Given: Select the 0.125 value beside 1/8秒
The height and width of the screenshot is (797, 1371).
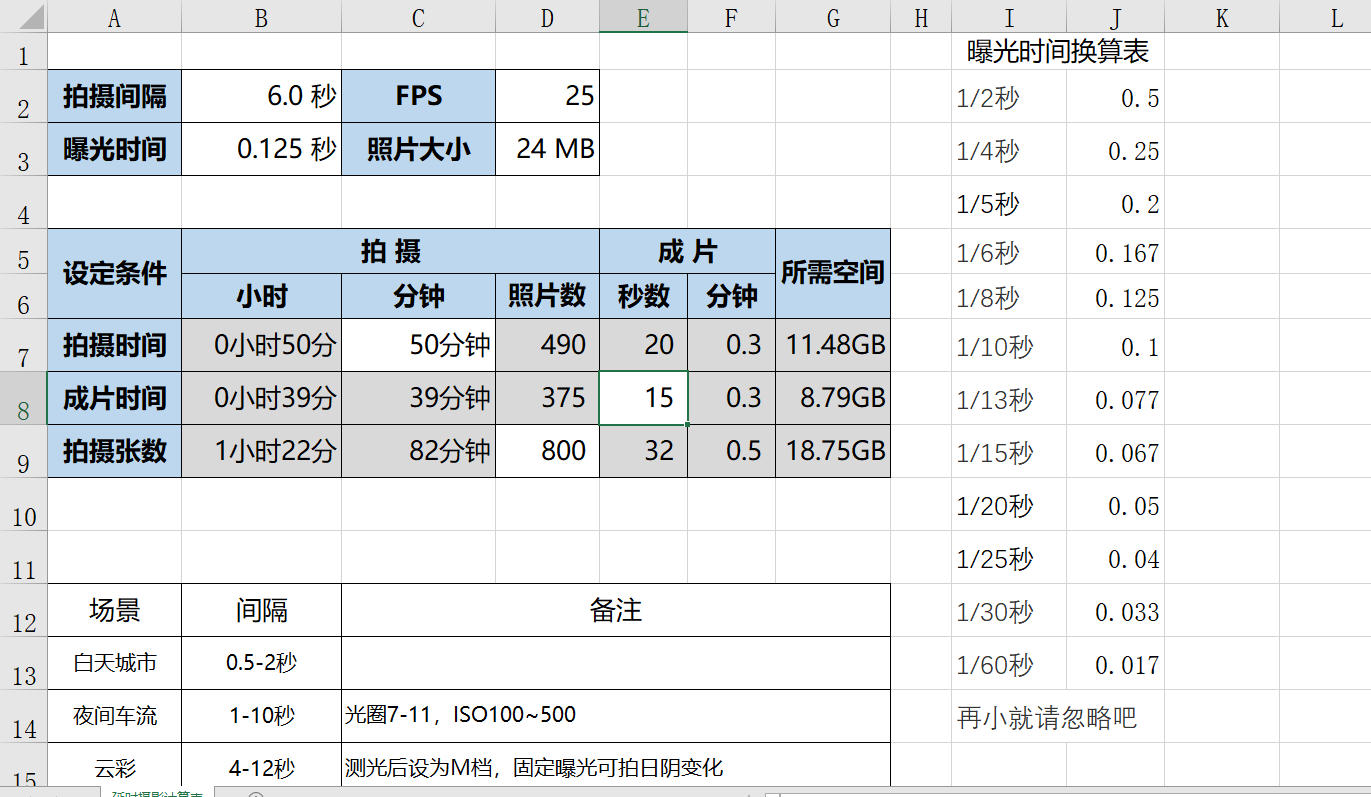Looking at the screenshot, I should click(x=1117, y=297).
